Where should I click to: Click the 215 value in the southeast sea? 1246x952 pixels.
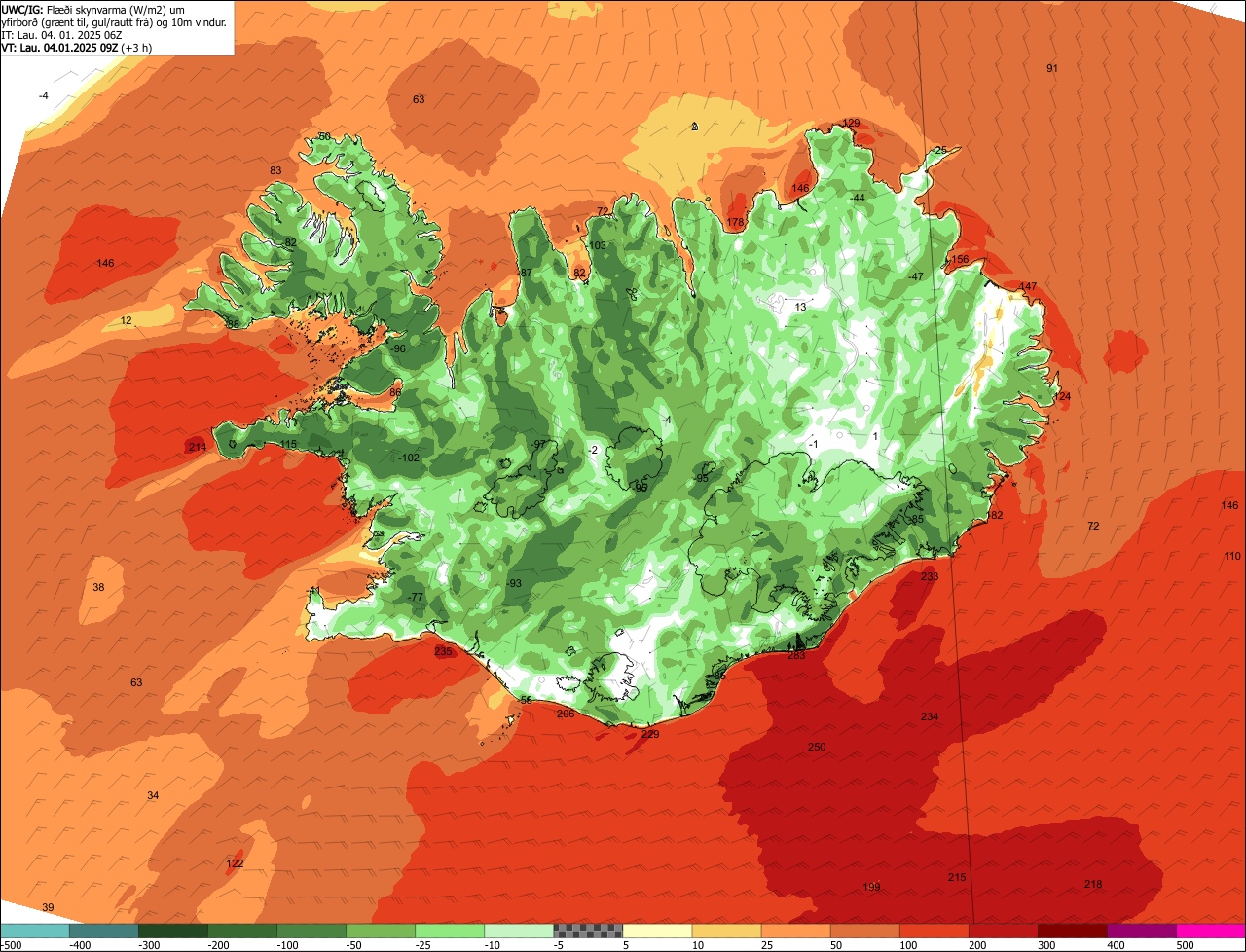[957, 877]
